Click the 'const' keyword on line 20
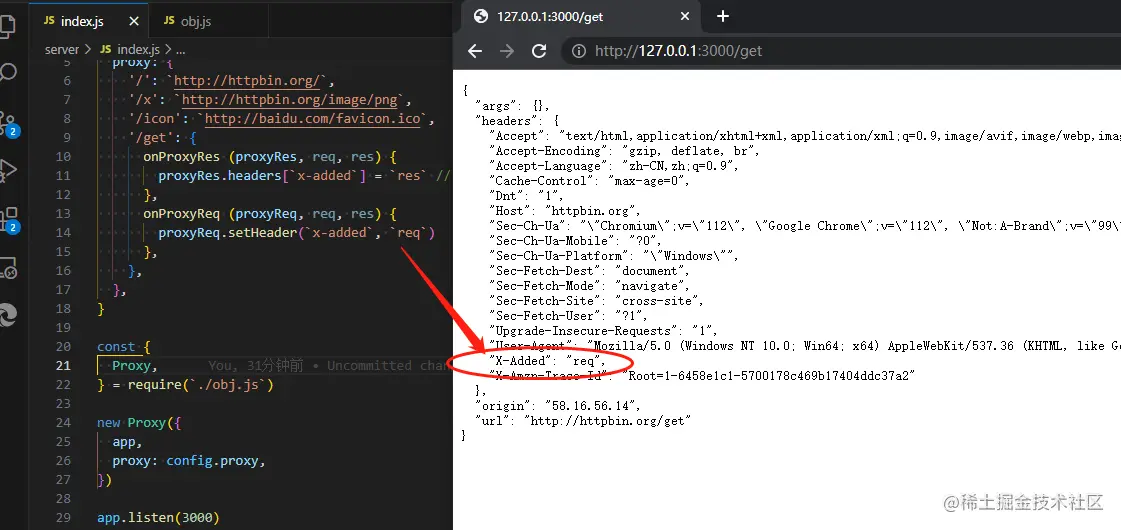This screenshot has width=1121, height=530. (117, 346)
